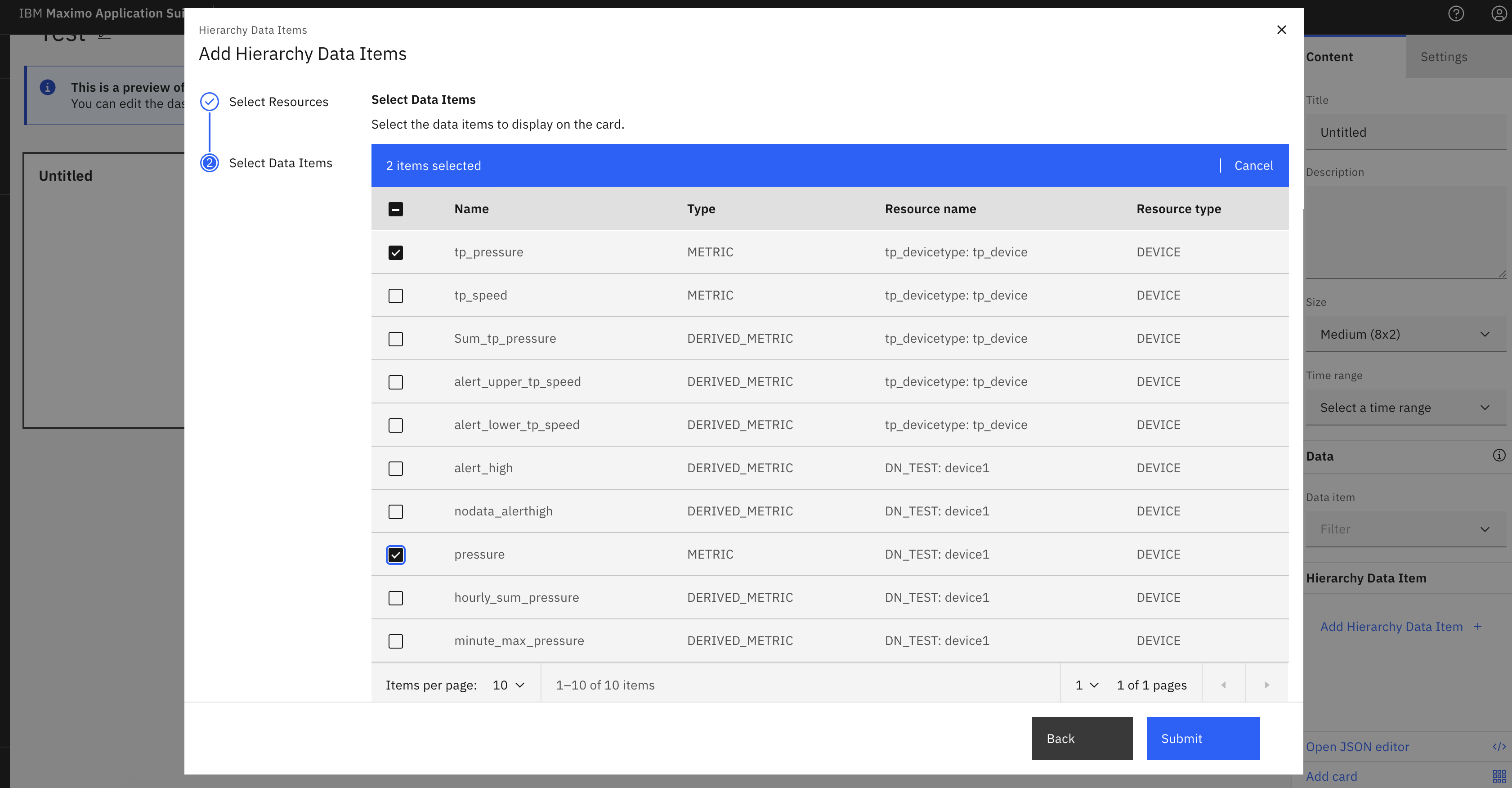The image size is (1512, 788).
Task: Click Open JSON editor link
Action: coord(1357,746)
